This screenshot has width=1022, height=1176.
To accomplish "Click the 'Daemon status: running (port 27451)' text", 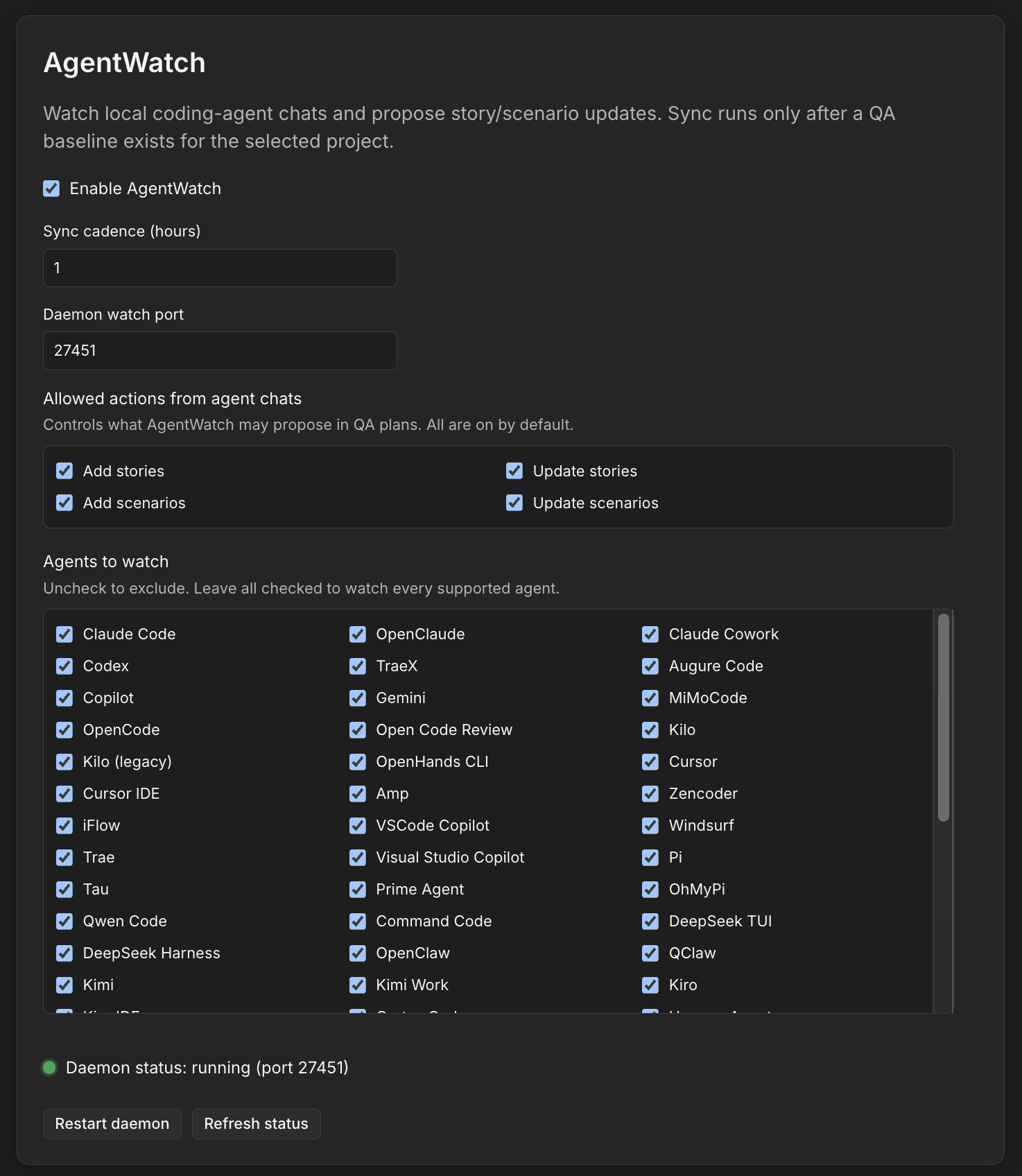I will (x=207, y=1068).
